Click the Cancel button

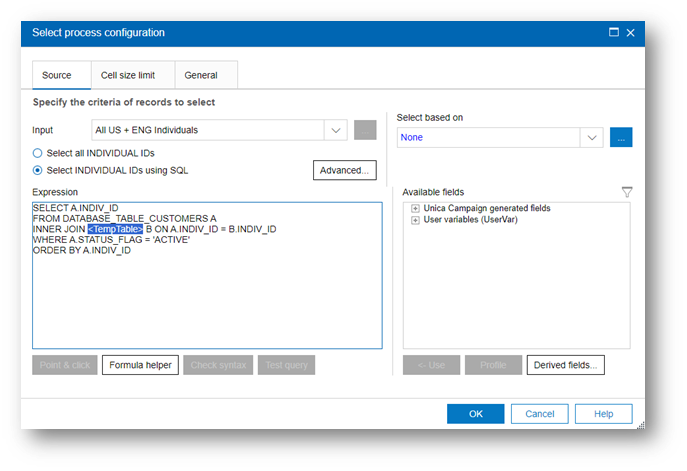pos(540,414)
